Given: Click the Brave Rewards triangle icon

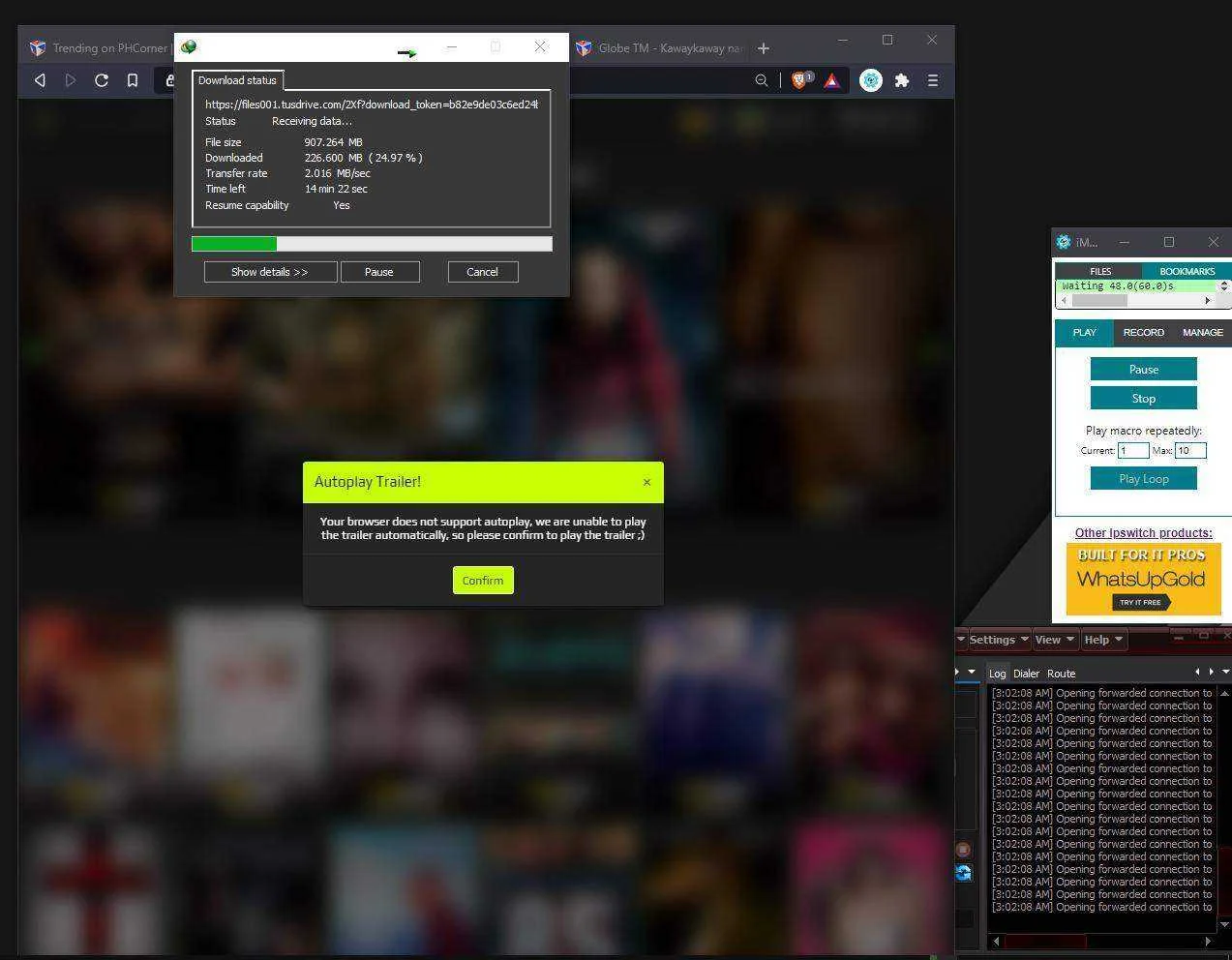Looking at the screenshot, I should [x=832, y=80].
